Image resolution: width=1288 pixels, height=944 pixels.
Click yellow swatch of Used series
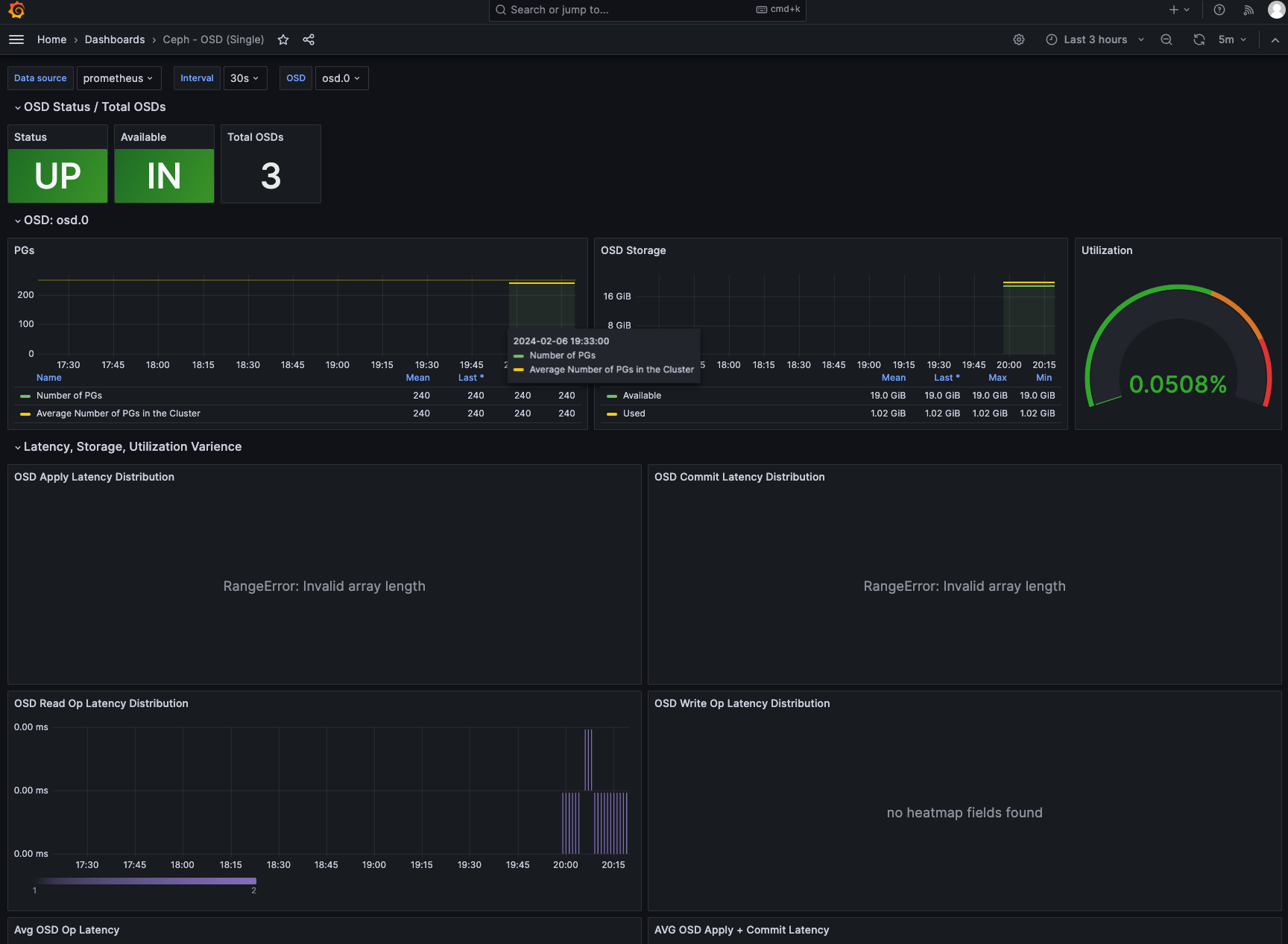click(612, 414)
